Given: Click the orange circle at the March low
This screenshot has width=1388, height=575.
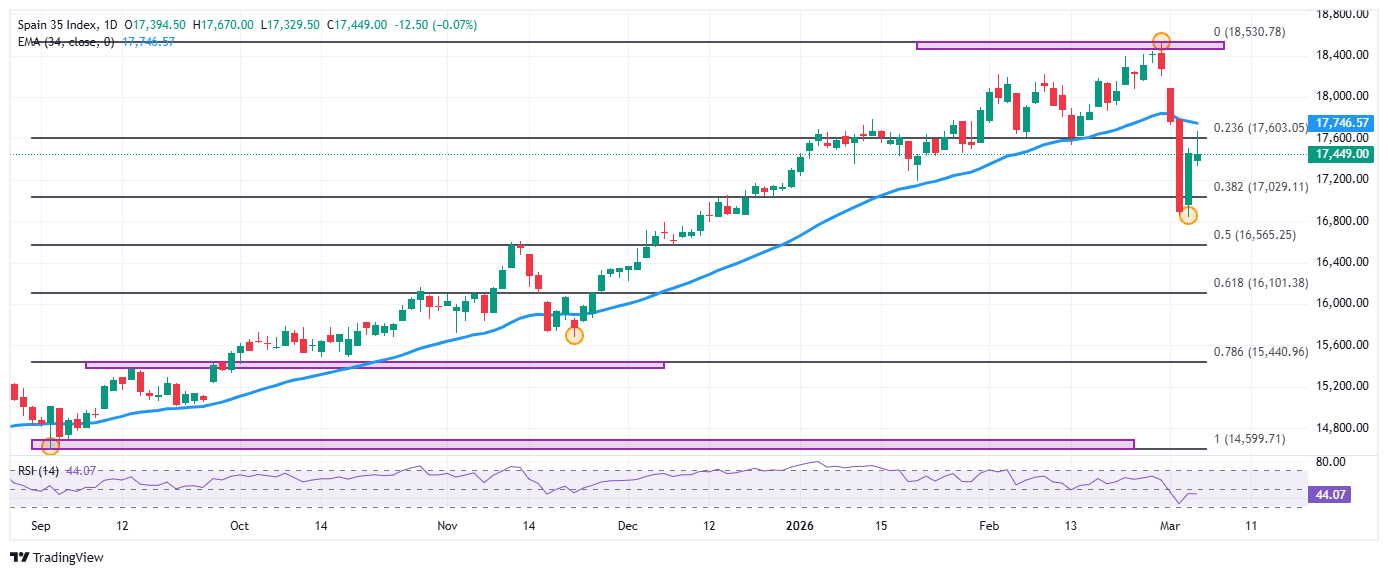Looking at the screenshot, I should (1188, 215).
